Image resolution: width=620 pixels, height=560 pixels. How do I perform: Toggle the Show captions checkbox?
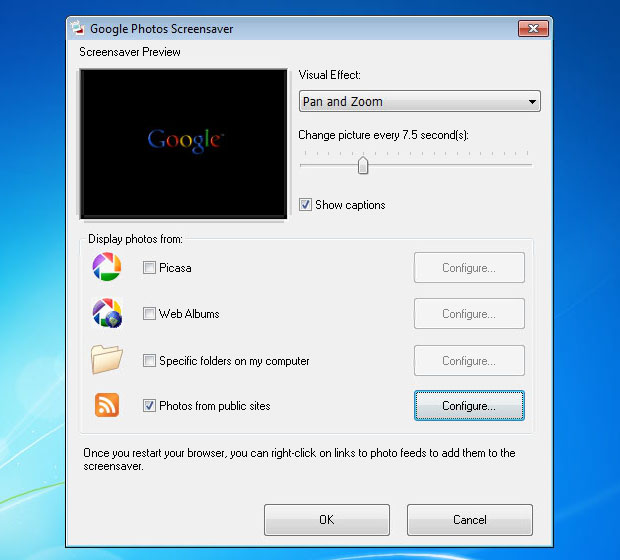coord(305,205)
